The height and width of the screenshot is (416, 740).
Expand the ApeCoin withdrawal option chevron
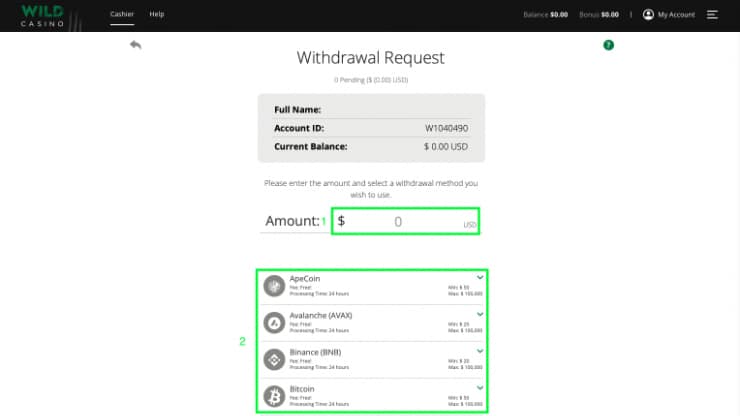tap(480, 277)
